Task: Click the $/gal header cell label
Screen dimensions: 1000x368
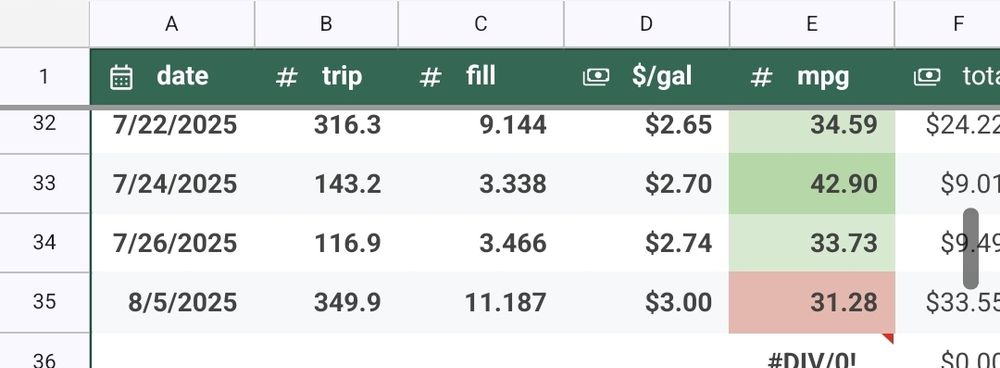Action: [x=662, y=77]
